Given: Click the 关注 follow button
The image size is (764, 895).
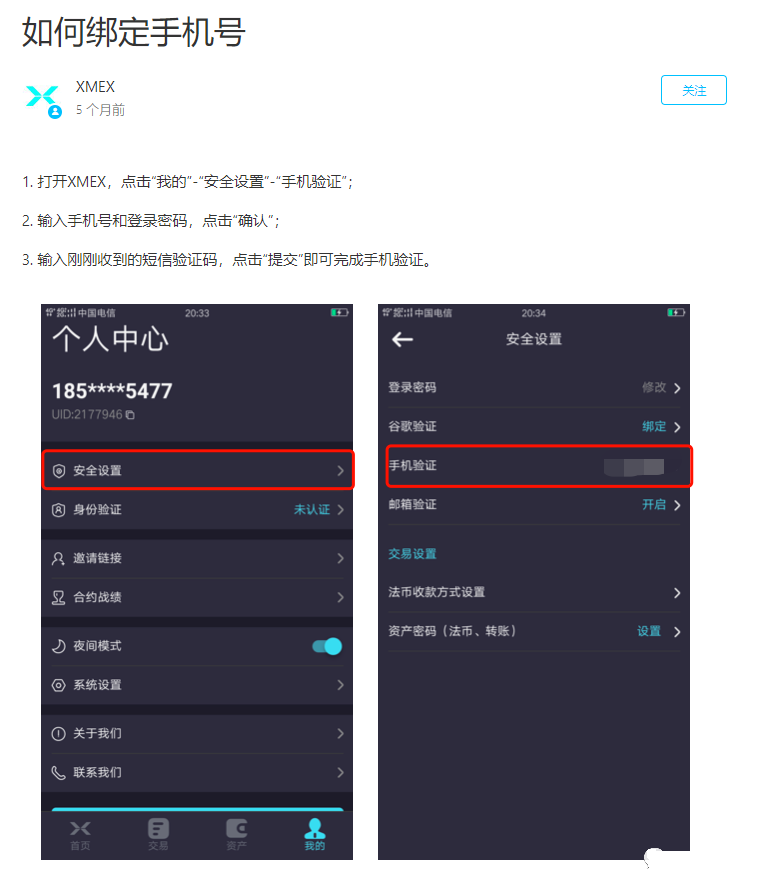Looking at the screenshot, I should tap(694, 90).
